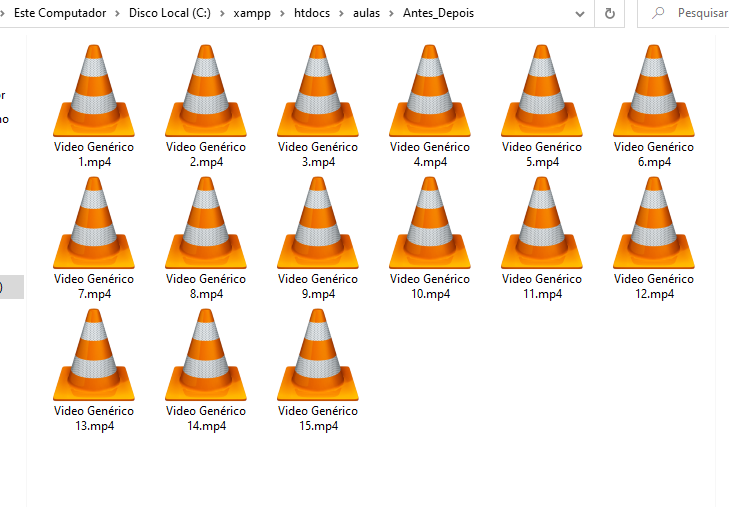The height and width of the screenshot is (520, 729).
Task: Select the Video Genérico 15.mp4 cone icon
Action: [318, 355]
